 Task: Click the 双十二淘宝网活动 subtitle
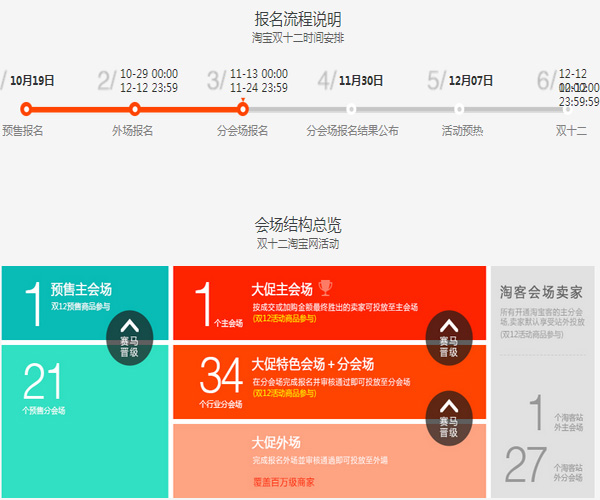[x=298, y=244]
